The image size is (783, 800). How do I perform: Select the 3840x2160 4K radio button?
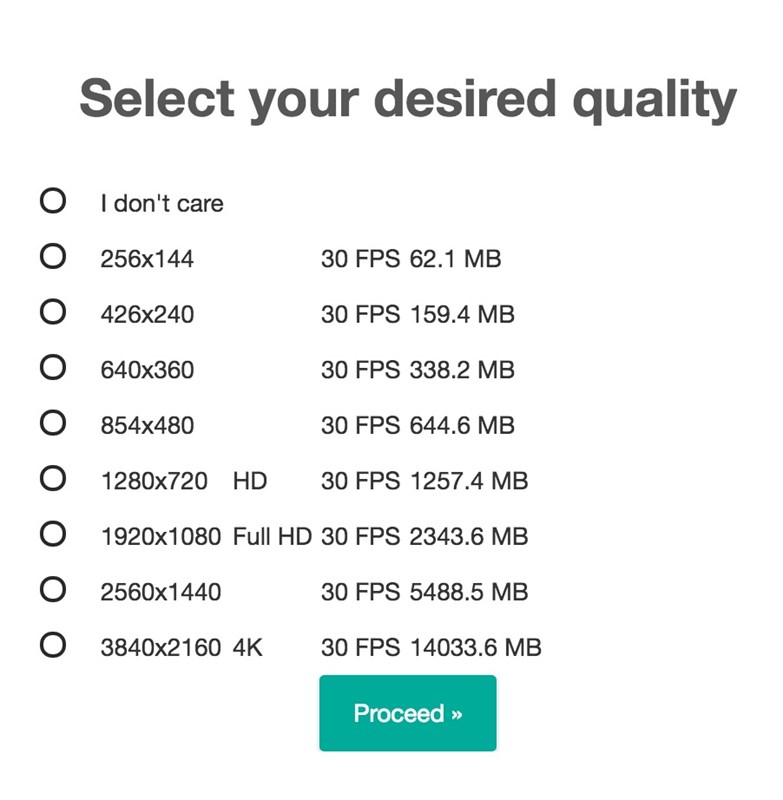53,646
